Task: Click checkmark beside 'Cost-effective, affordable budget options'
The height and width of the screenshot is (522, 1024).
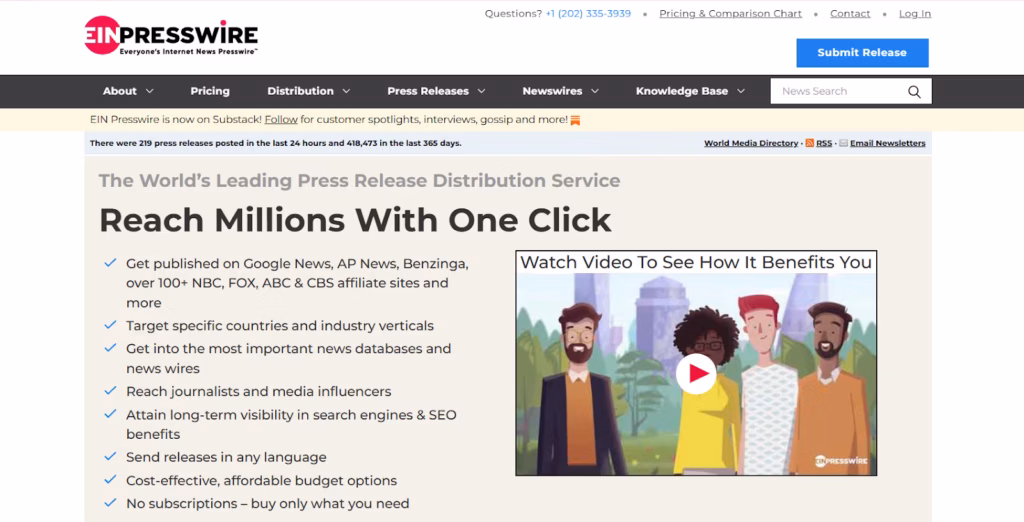Action: [110, 480]
